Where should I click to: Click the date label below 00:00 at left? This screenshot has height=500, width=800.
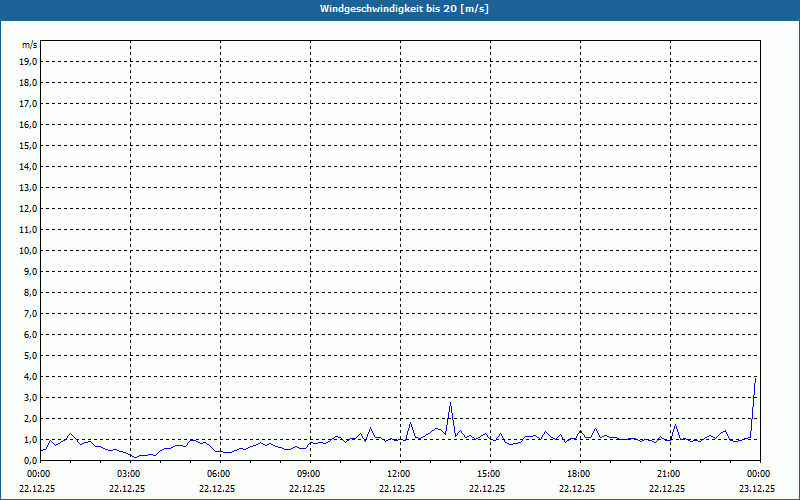click(x=39, y=489)
